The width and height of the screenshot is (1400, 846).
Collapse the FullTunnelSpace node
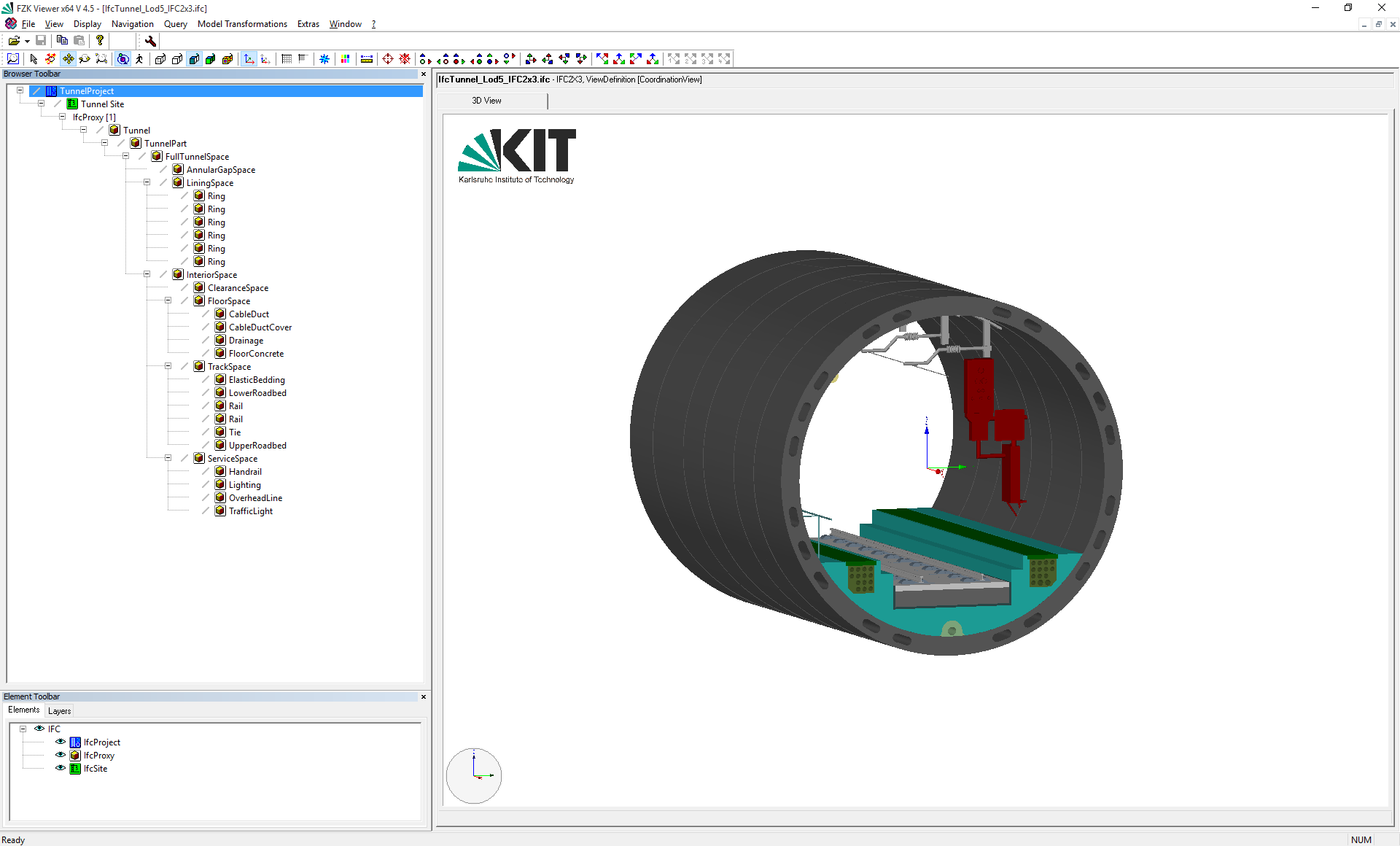125,156
